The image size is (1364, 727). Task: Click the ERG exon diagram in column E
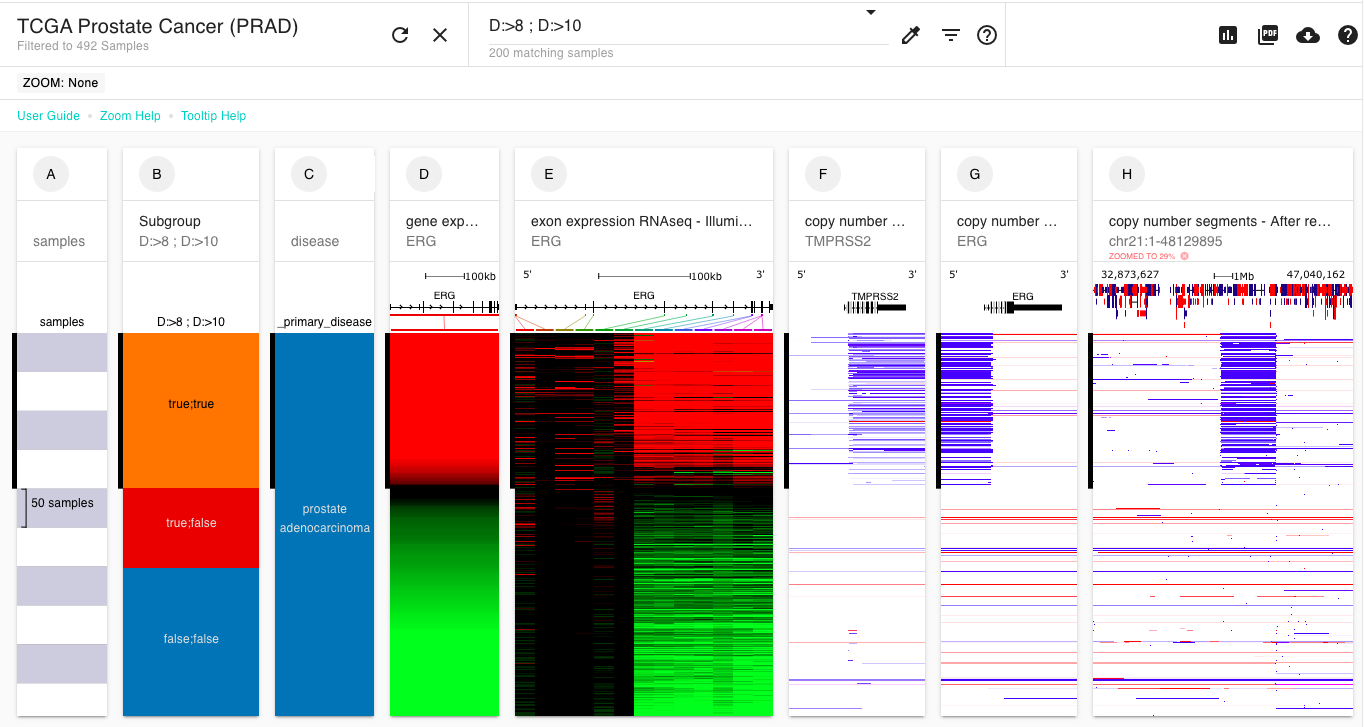pos(644,307)
